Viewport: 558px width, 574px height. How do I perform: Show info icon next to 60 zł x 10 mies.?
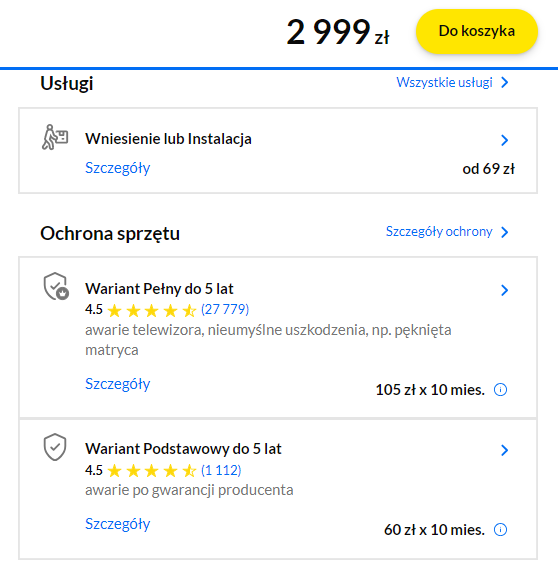click(x=500, y=529)
